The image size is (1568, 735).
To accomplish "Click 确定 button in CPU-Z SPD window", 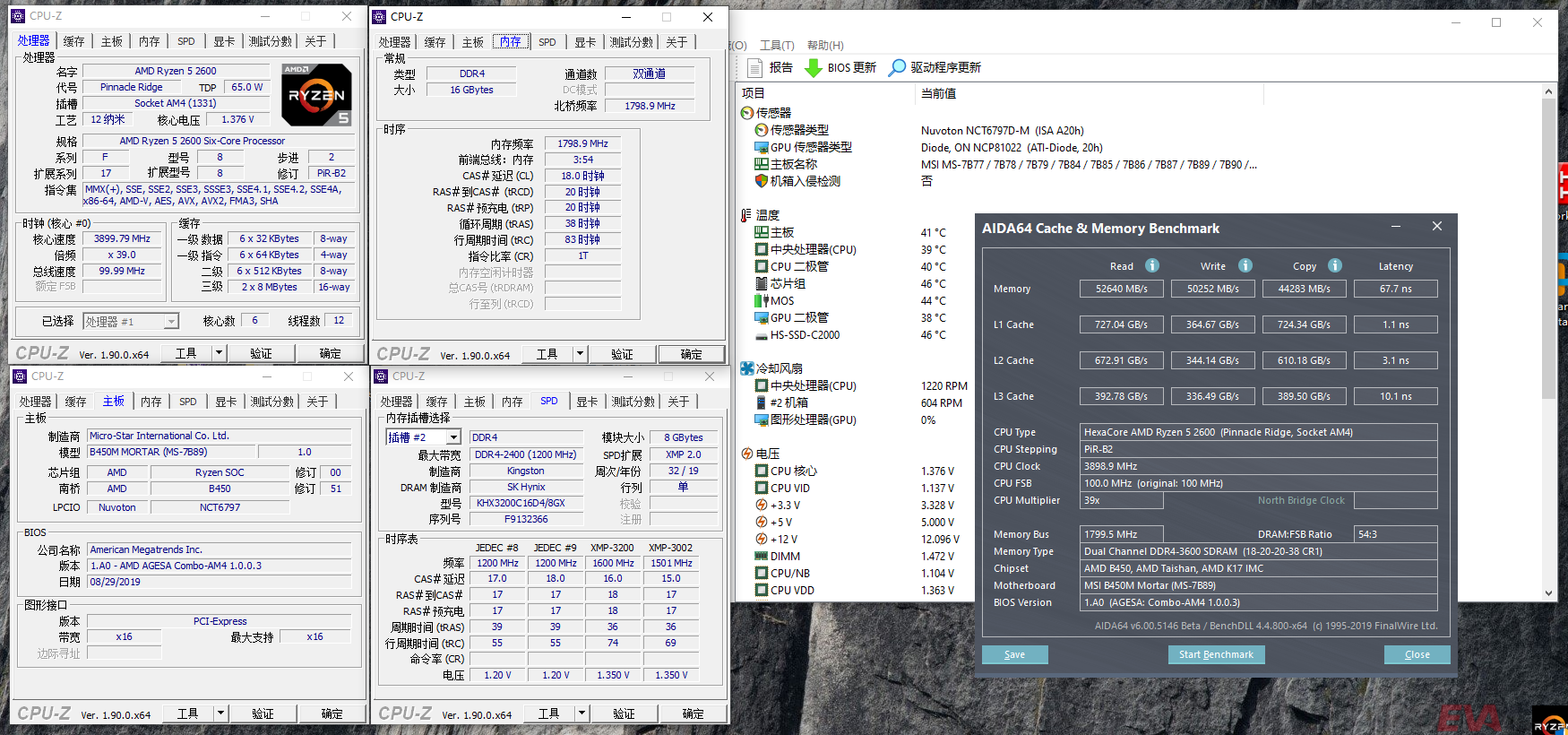I will 693,713.
